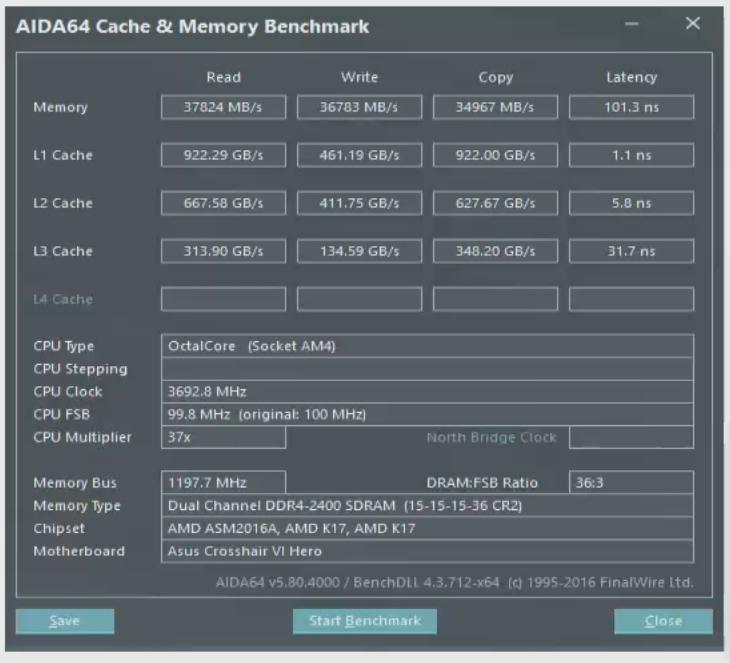Click the empty L4 Cache Read box
The height and width of the screenshot is (663, 730).
(x=223, y=299)
